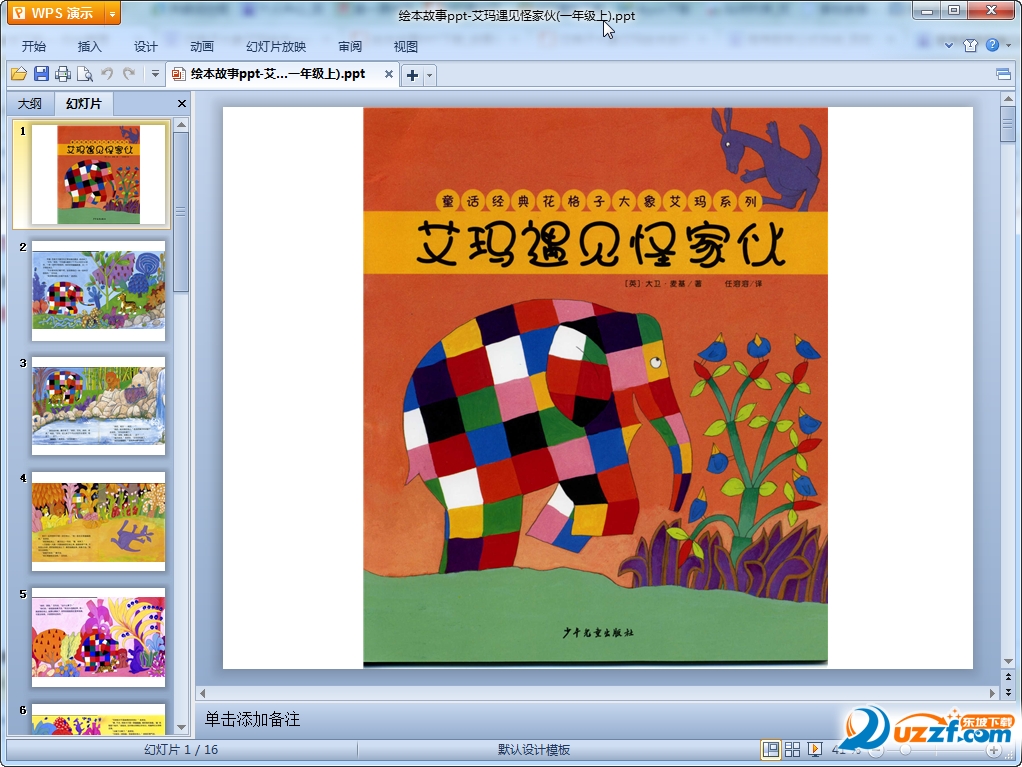Click the cascade windows icon at toolbar right
Viewport: 1022px width, 767px height.
[x=1004, y=74]
